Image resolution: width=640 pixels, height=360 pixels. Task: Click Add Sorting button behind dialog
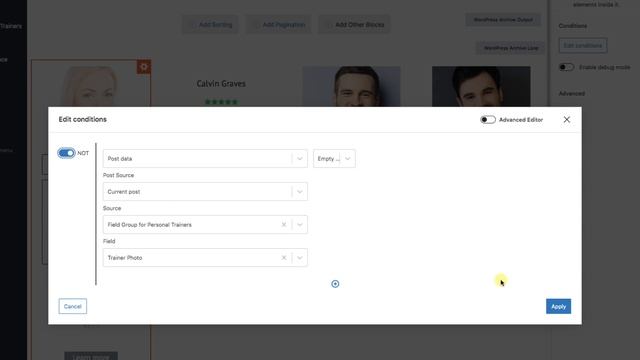click(x=211, y=24)
